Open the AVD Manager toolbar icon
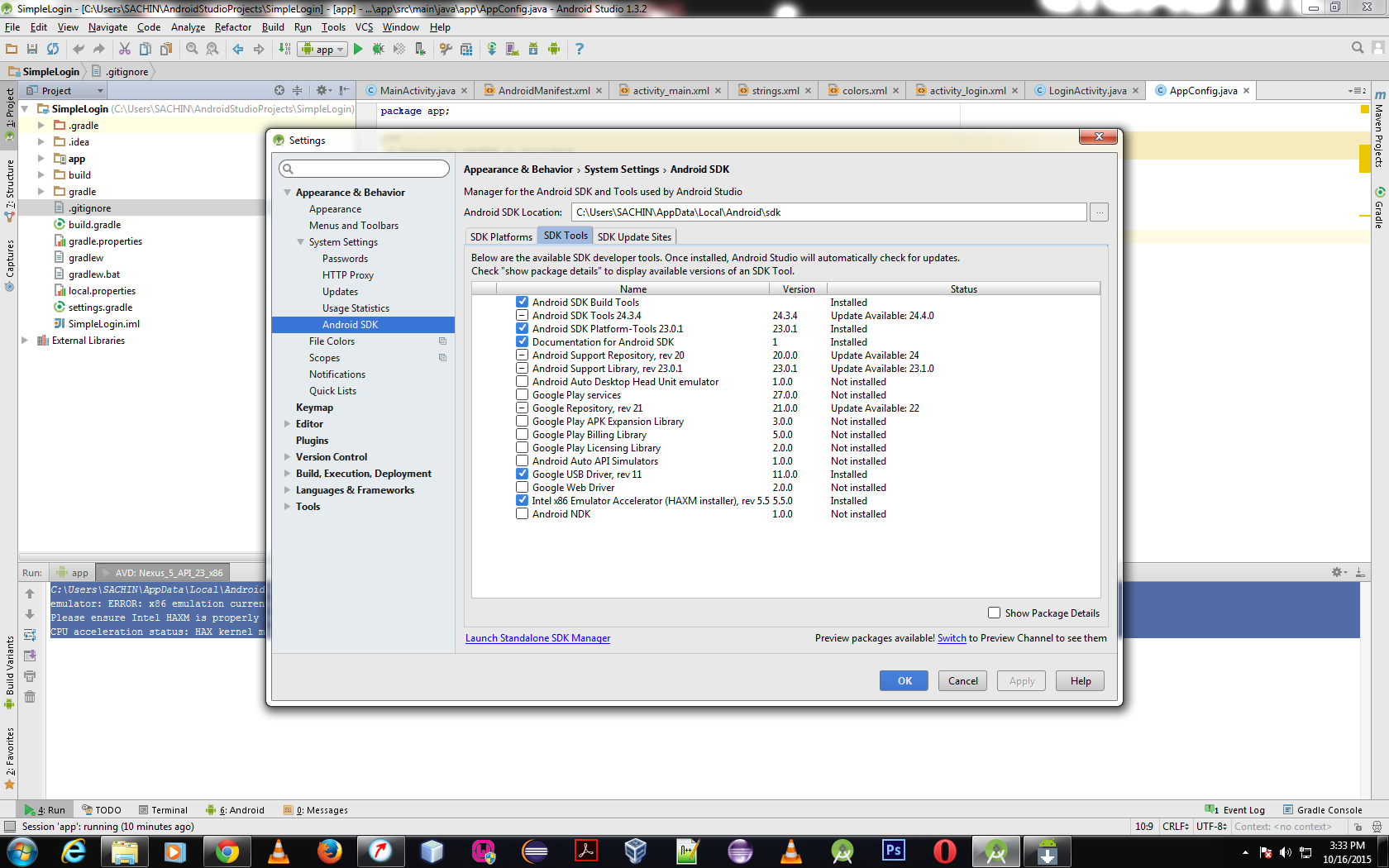1389x868 pixels. [513, 49]
